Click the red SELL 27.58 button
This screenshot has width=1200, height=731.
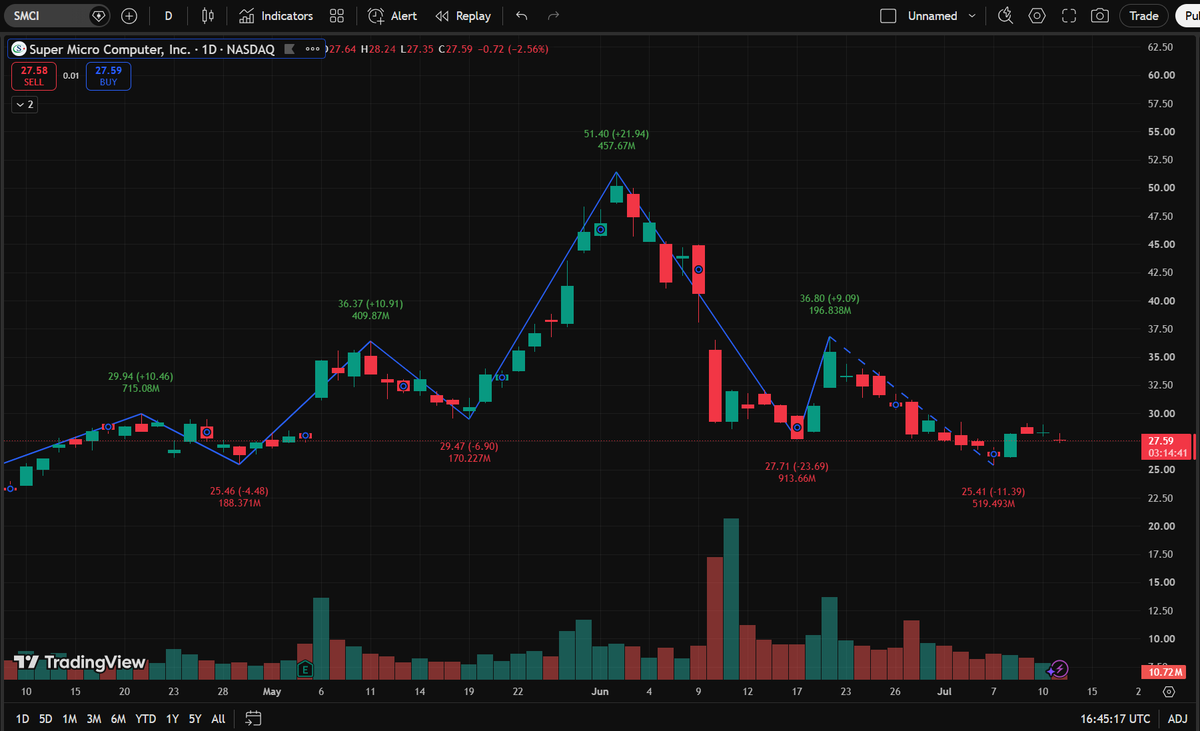[x=35, y=75]
